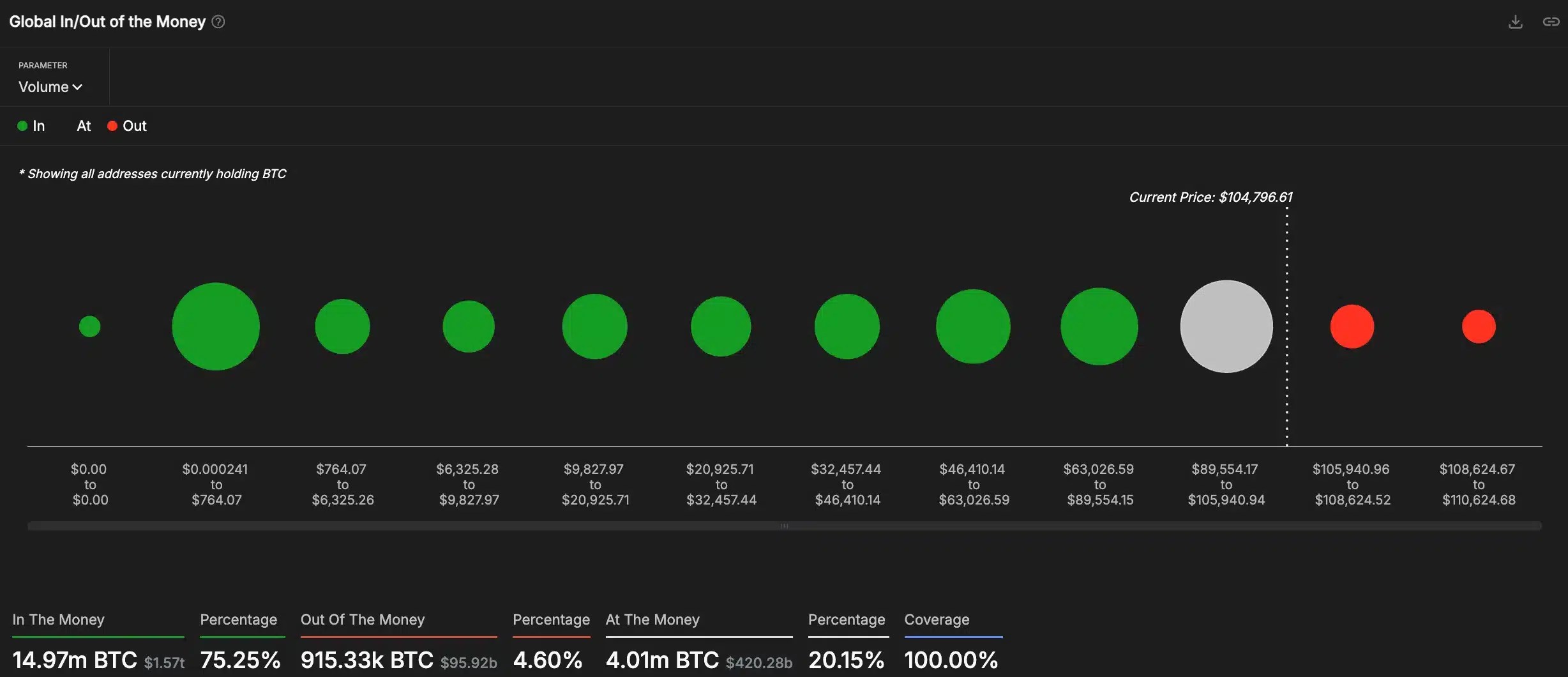
Task: Click the horizontal scrollbar below the price labels
Action: 784,526
